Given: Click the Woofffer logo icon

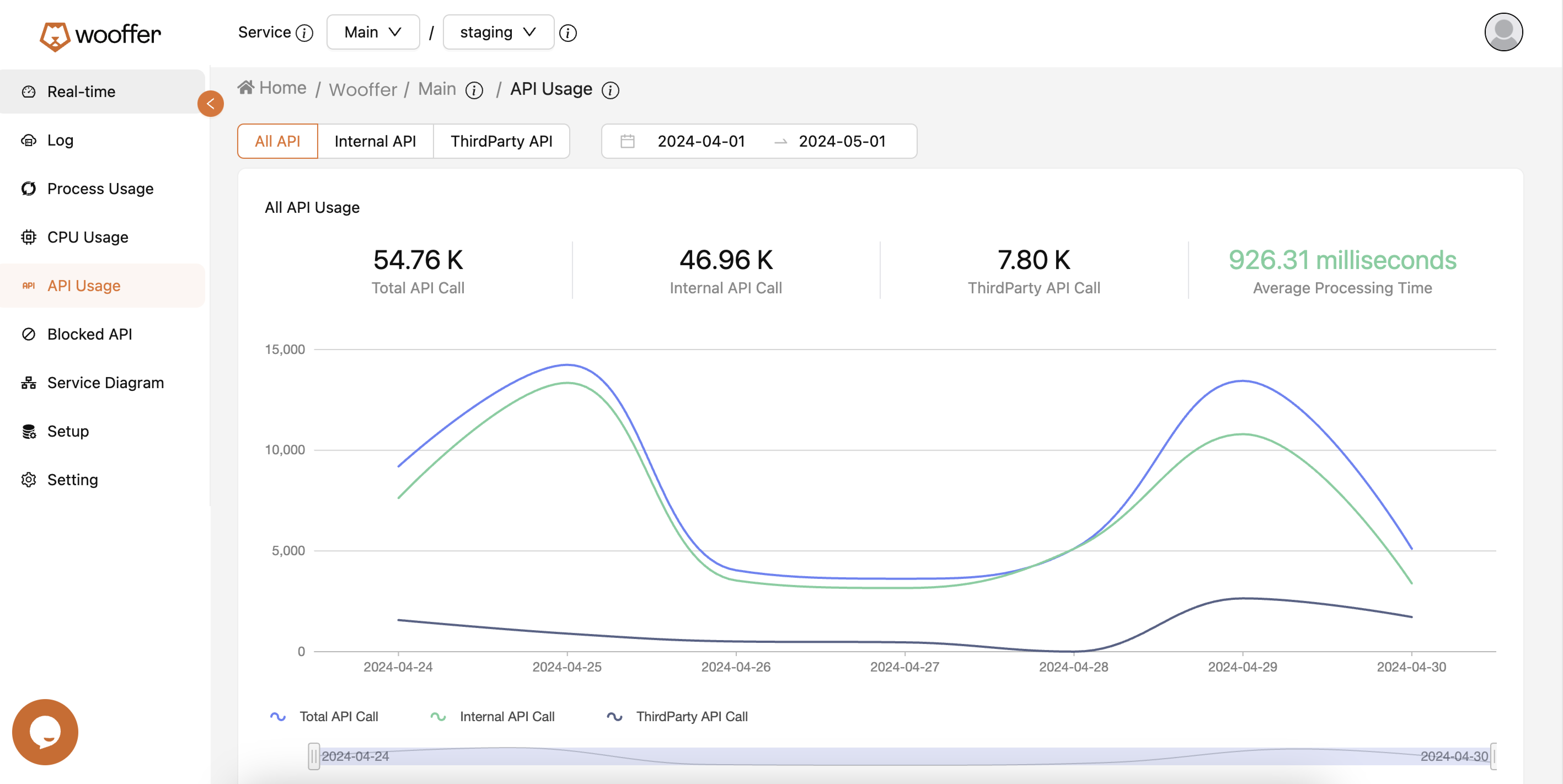Looking at the screenshot, I should coord(55,36).
